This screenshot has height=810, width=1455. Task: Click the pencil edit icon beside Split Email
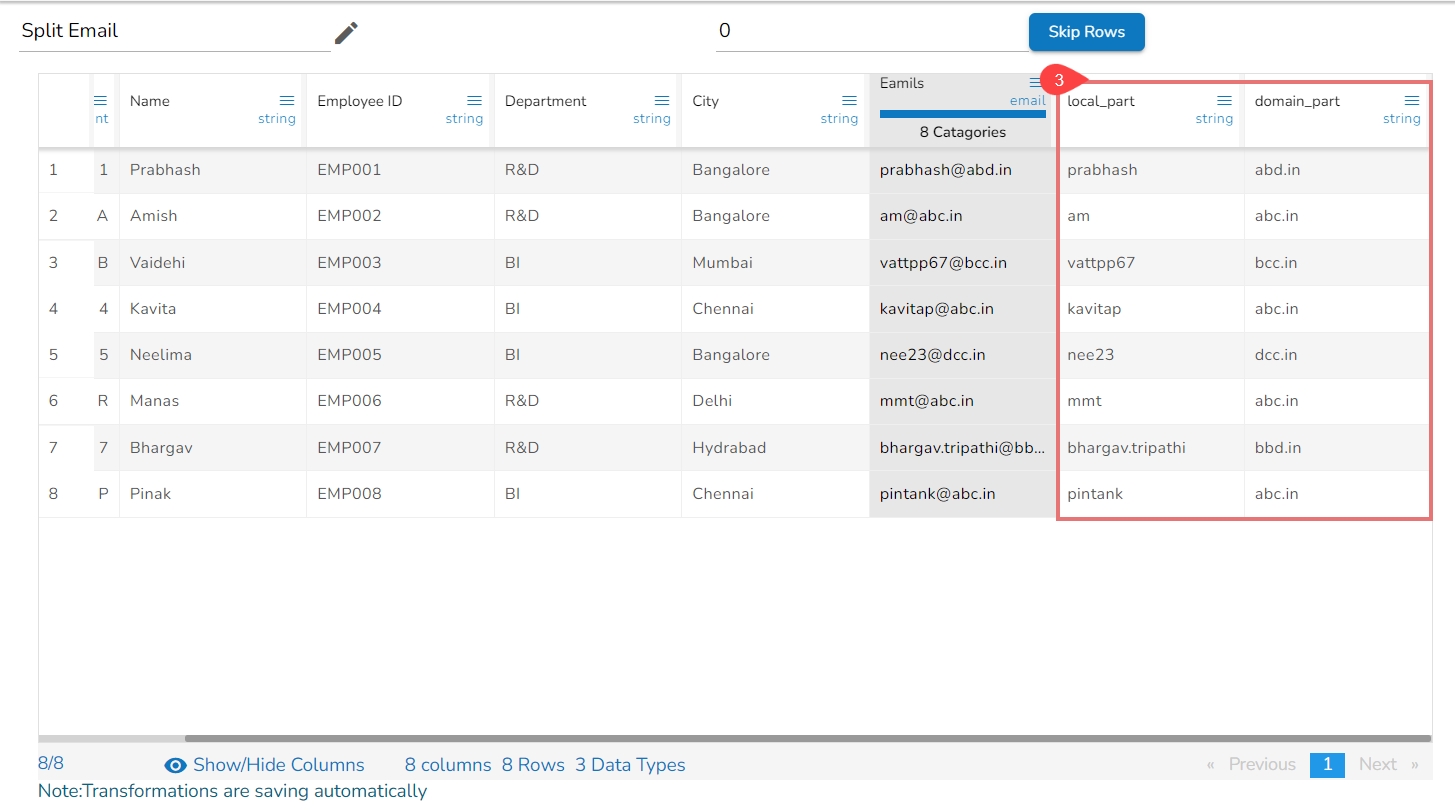tap(346, 33)
